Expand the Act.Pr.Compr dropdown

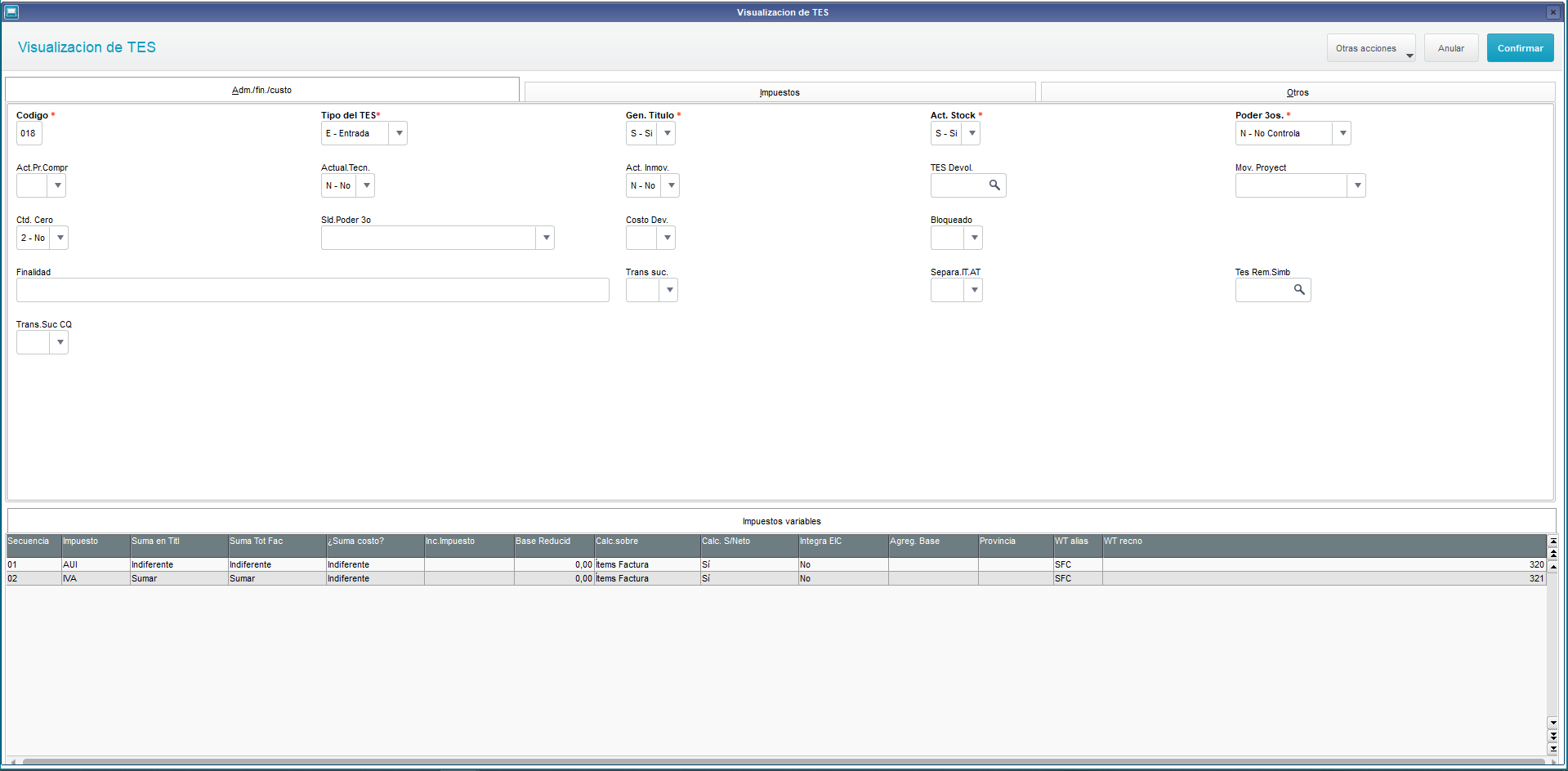(57, 185)
